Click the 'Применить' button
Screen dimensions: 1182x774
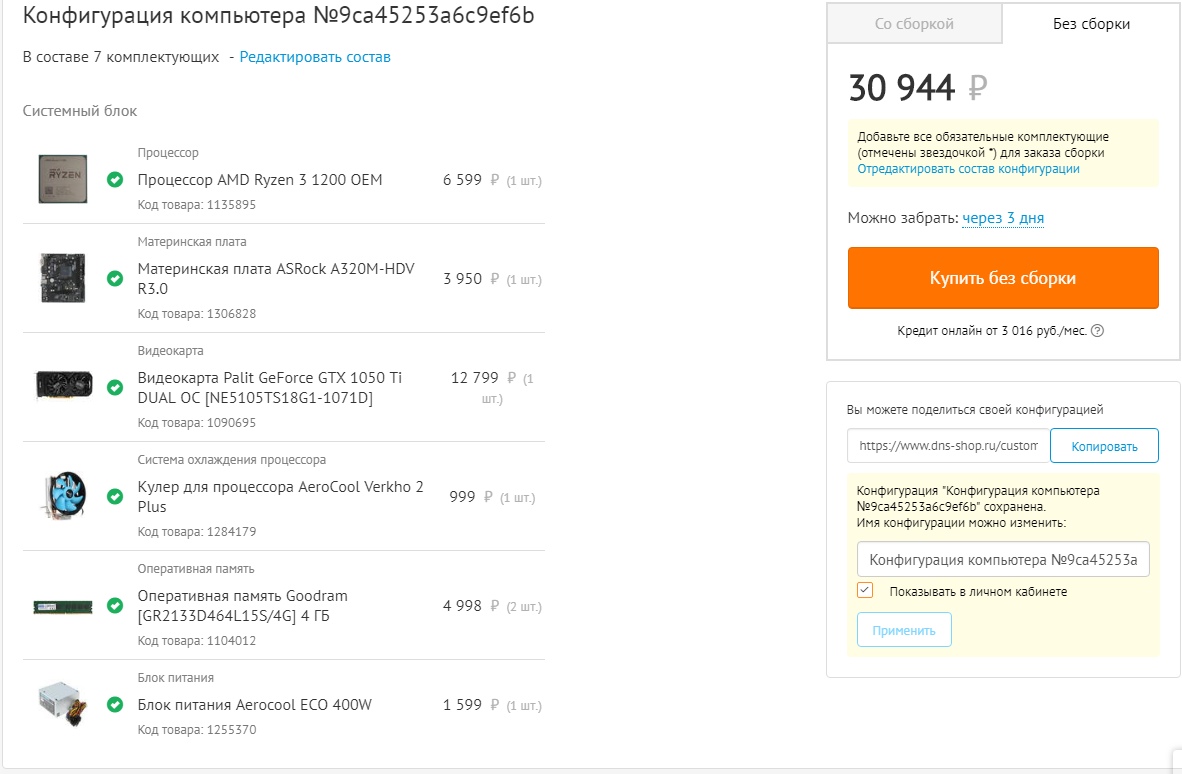(x=904, y=630)
